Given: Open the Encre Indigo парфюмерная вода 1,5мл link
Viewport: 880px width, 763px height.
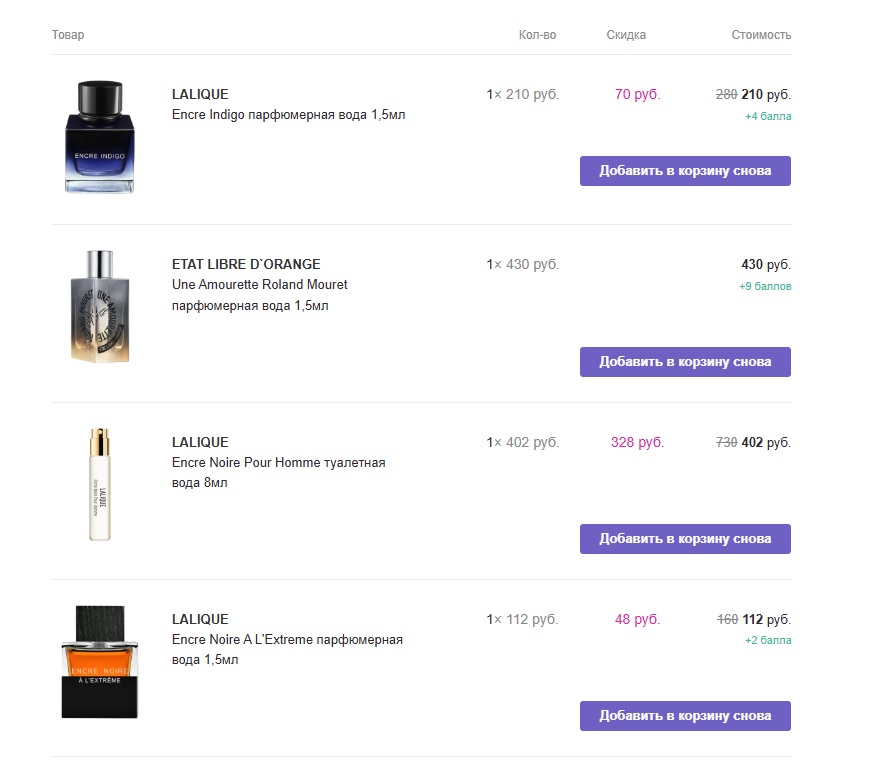Looking at the screenshot, I should click(x=288, y=115).
